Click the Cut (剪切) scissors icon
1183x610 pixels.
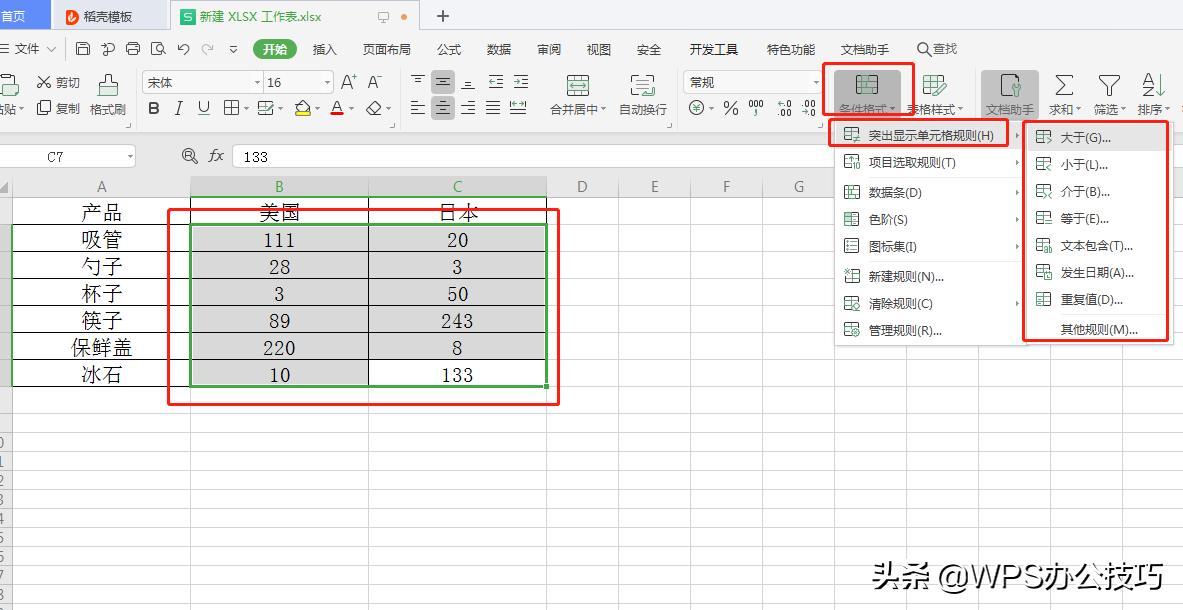click(44, 82)
